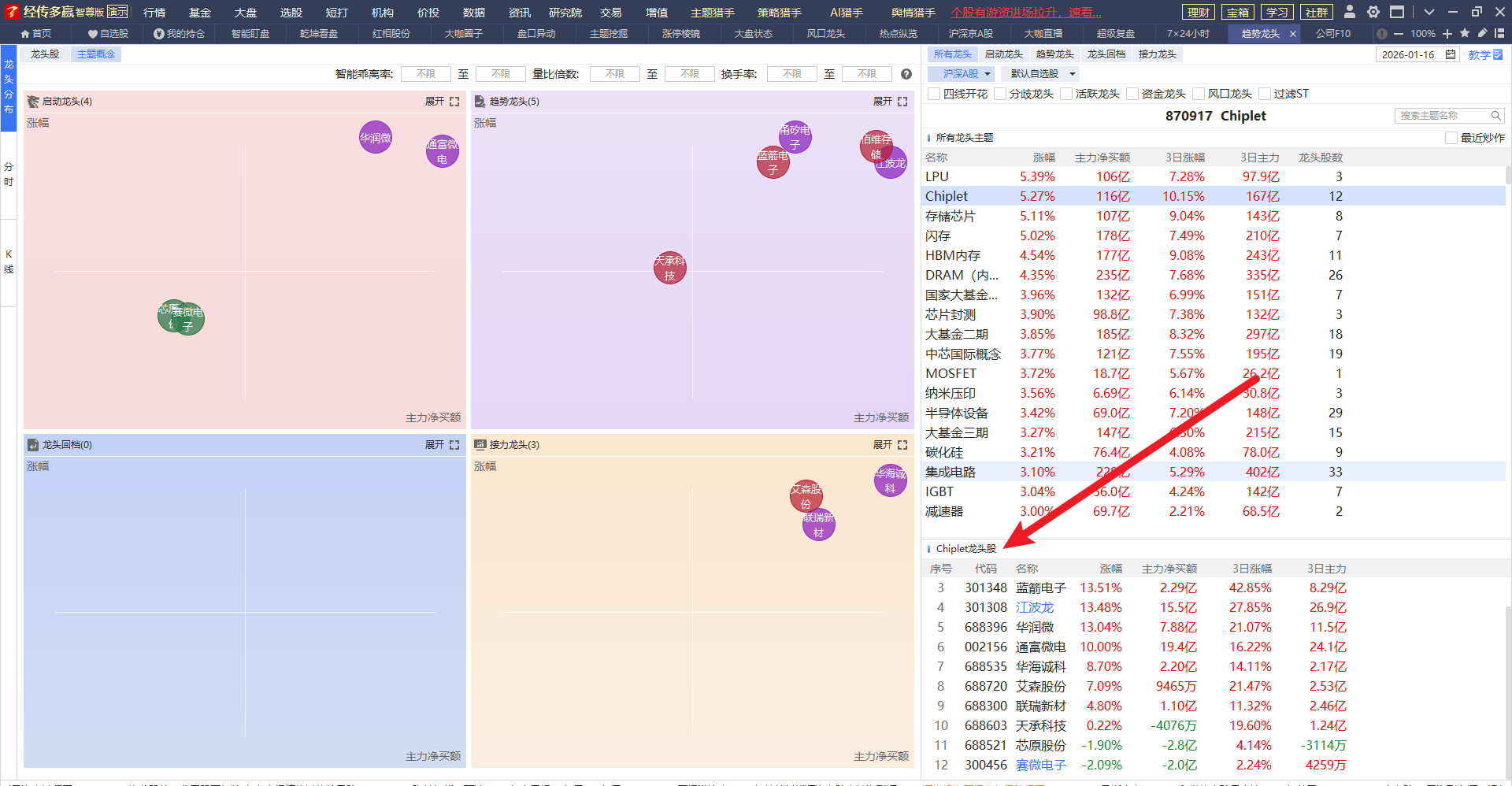
Task: Click the help question mark icon
Action: [906, 74]
